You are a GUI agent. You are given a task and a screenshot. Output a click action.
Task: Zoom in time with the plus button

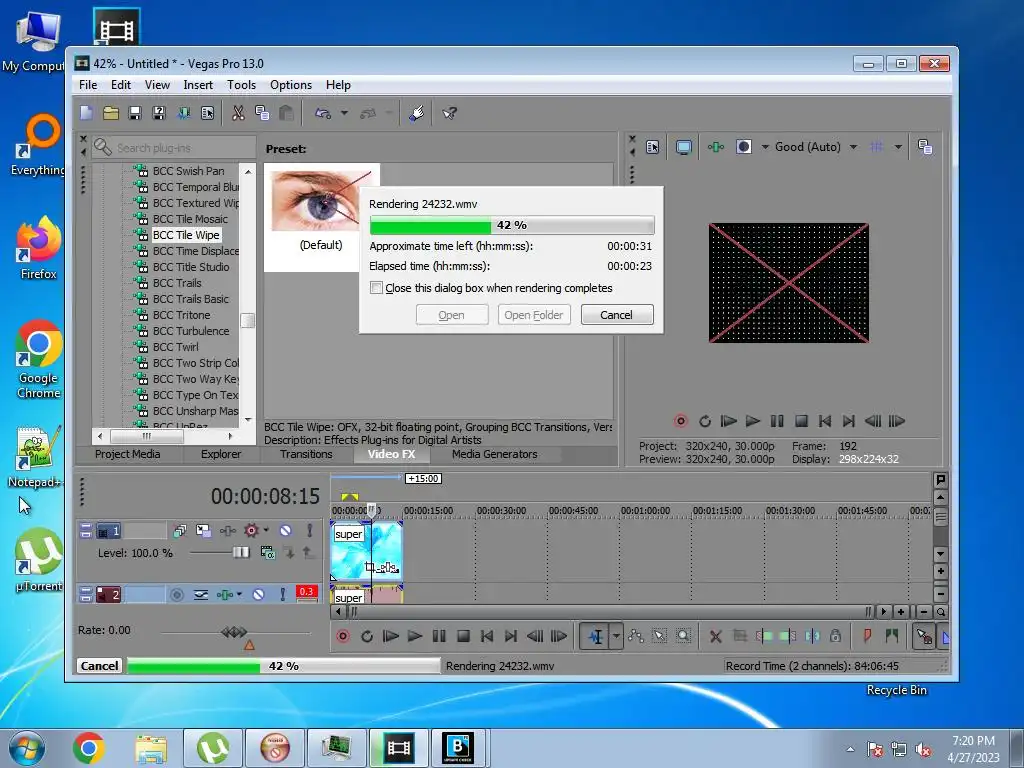(x=901, y=612)
